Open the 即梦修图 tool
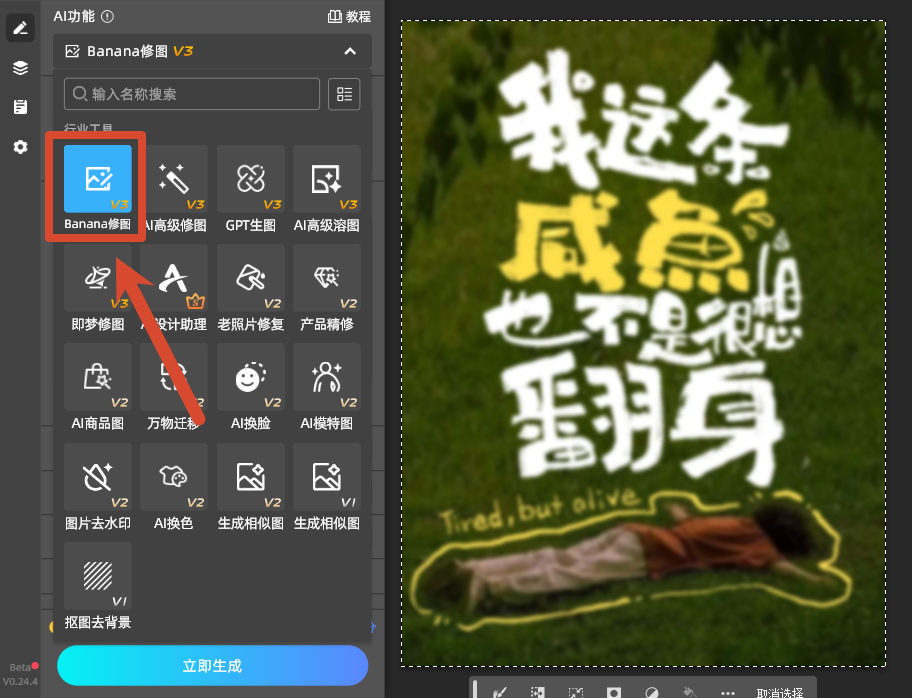The width and height of the screenshot is (912, 698). click(98, 278)
